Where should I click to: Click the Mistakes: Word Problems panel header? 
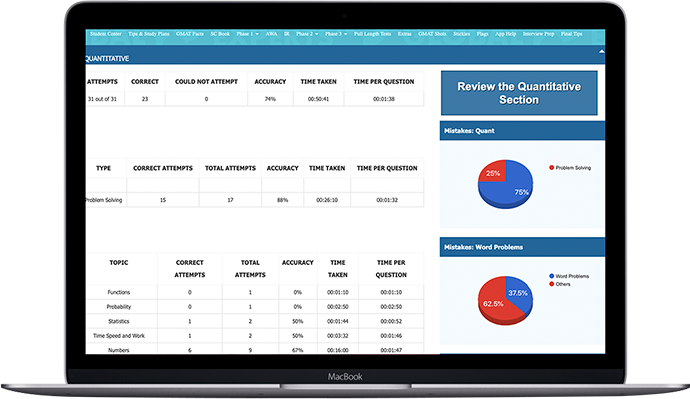point(522,247)
